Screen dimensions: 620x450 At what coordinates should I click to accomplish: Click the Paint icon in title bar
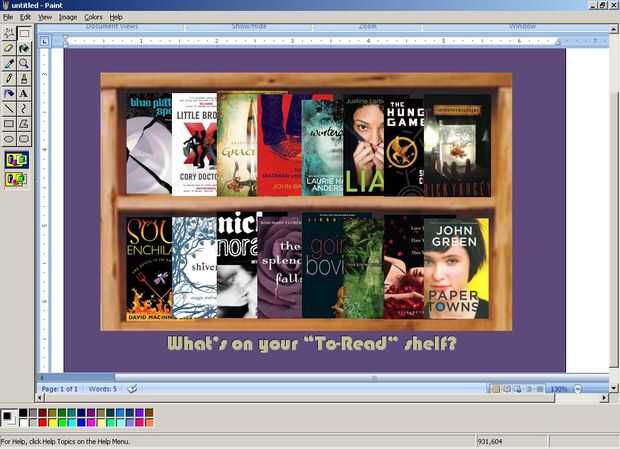tap(6, 5)
